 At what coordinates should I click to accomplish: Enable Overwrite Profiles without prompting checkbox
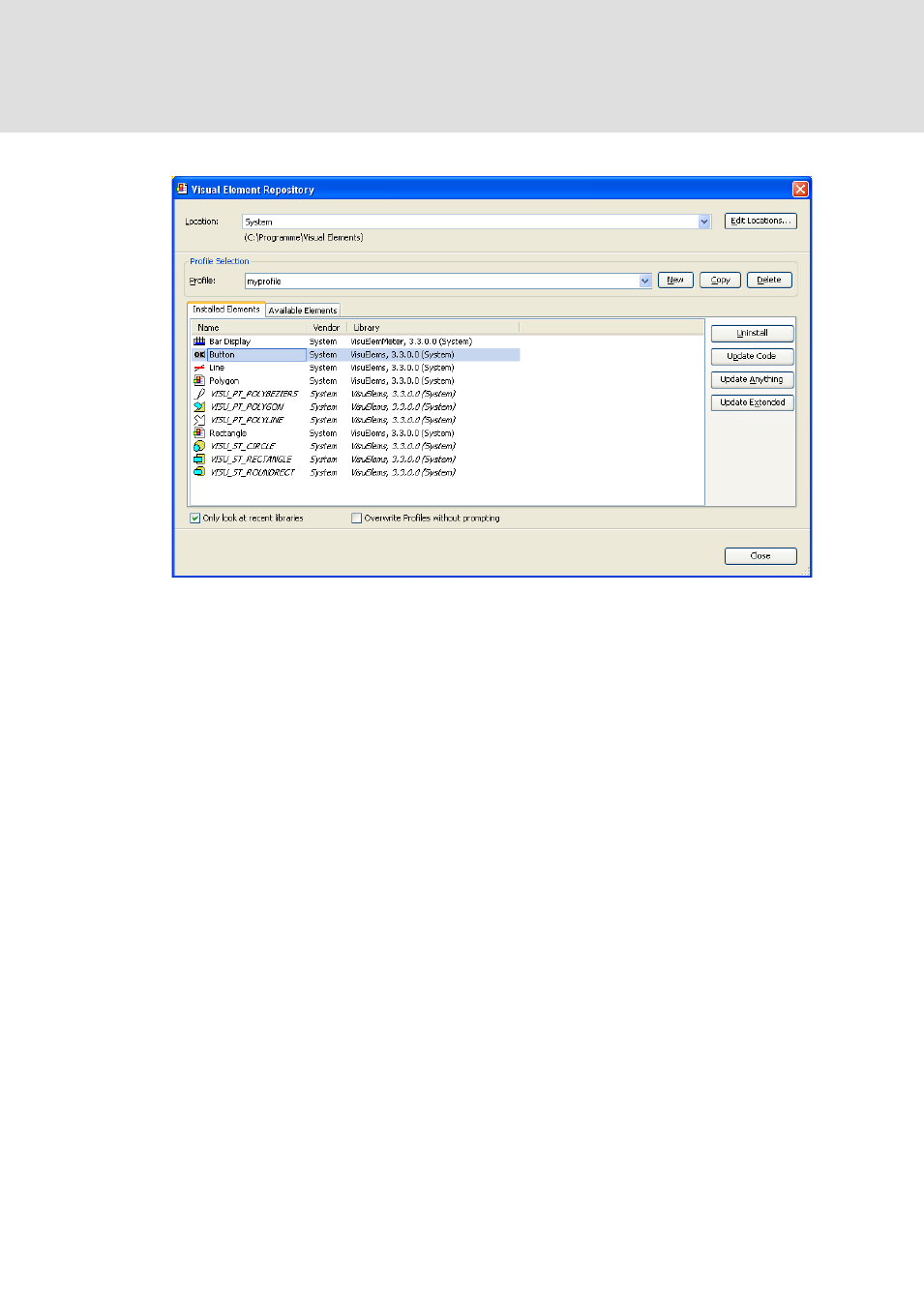(356, 519)
